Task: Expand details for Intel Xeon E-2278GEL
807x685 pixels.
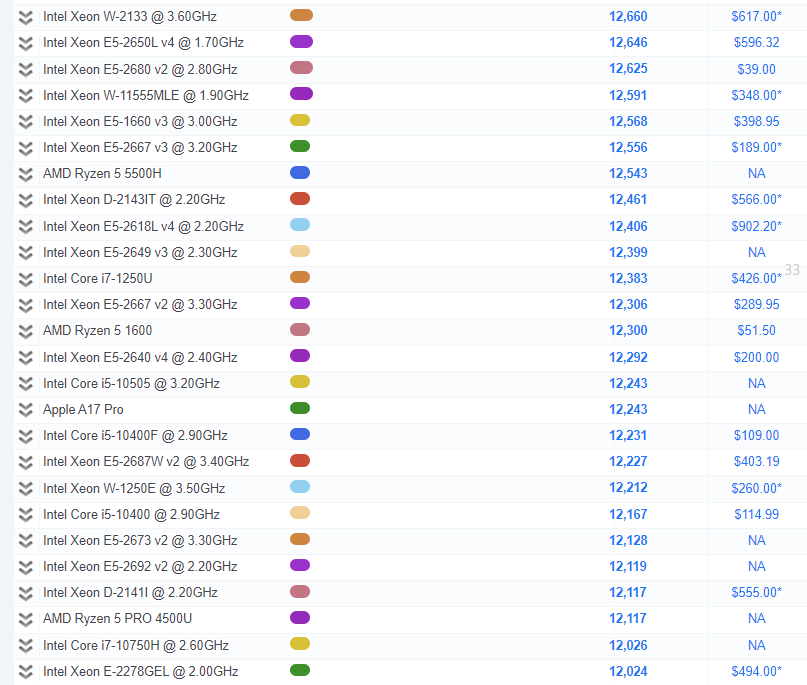Action: (x=26, y=672)
